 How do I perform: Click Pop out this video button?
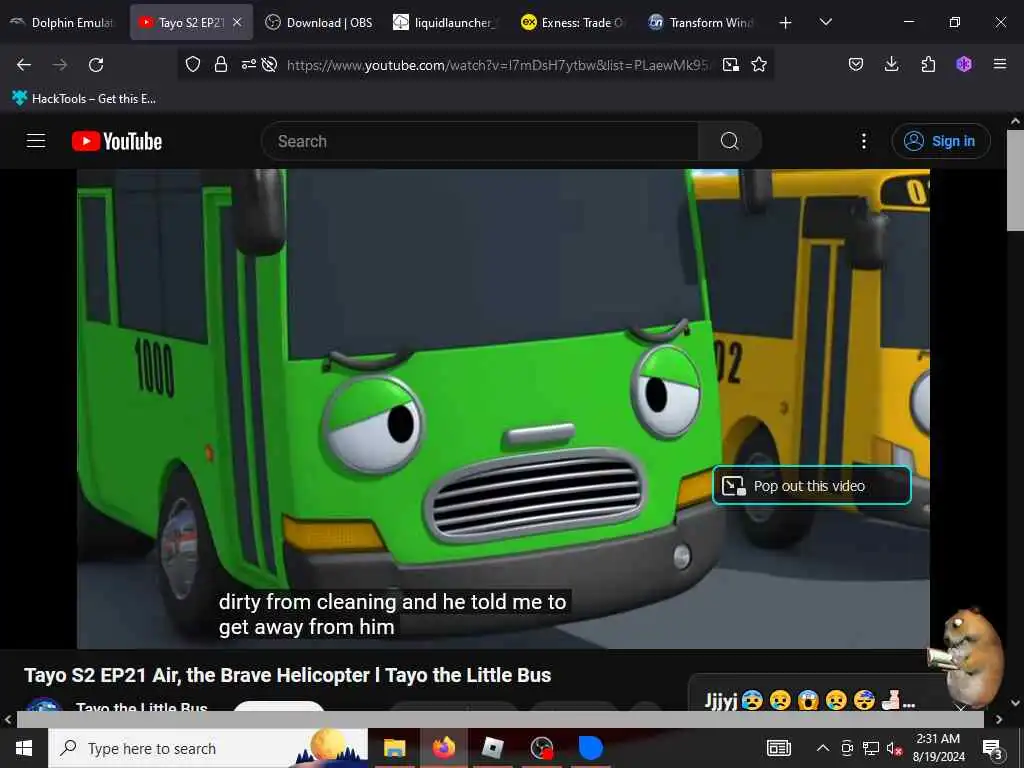(x=811, y=485)
